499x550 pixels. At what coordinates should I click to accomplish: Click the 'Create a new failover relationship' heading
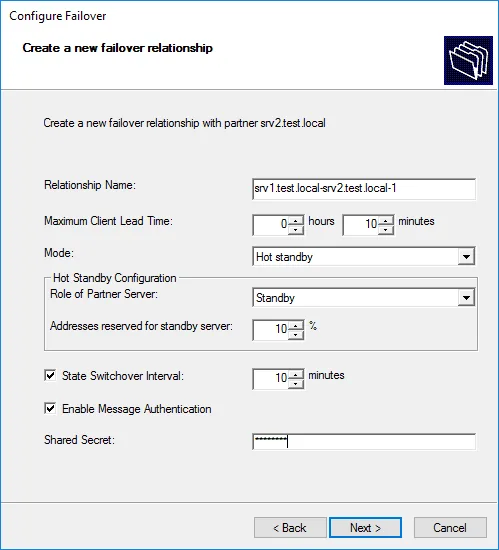point(117,48)
